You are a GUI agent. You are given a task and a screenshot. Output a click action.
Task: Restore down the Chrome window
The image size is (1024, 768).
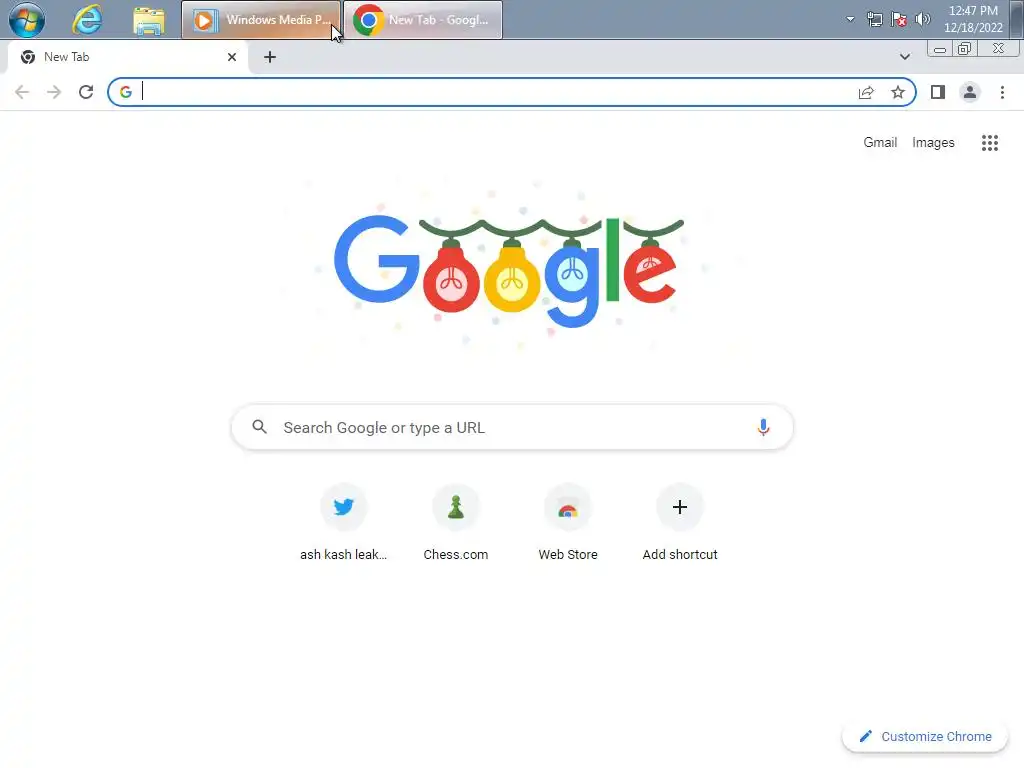click(964, 49)
